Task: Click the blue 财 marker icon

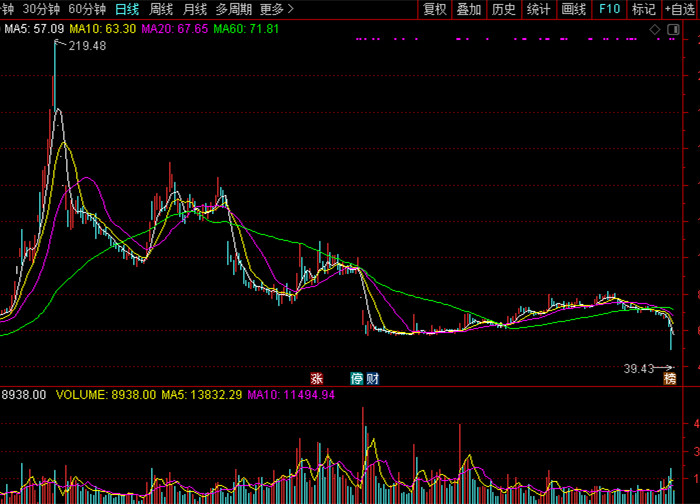Action: click(373, 379)
